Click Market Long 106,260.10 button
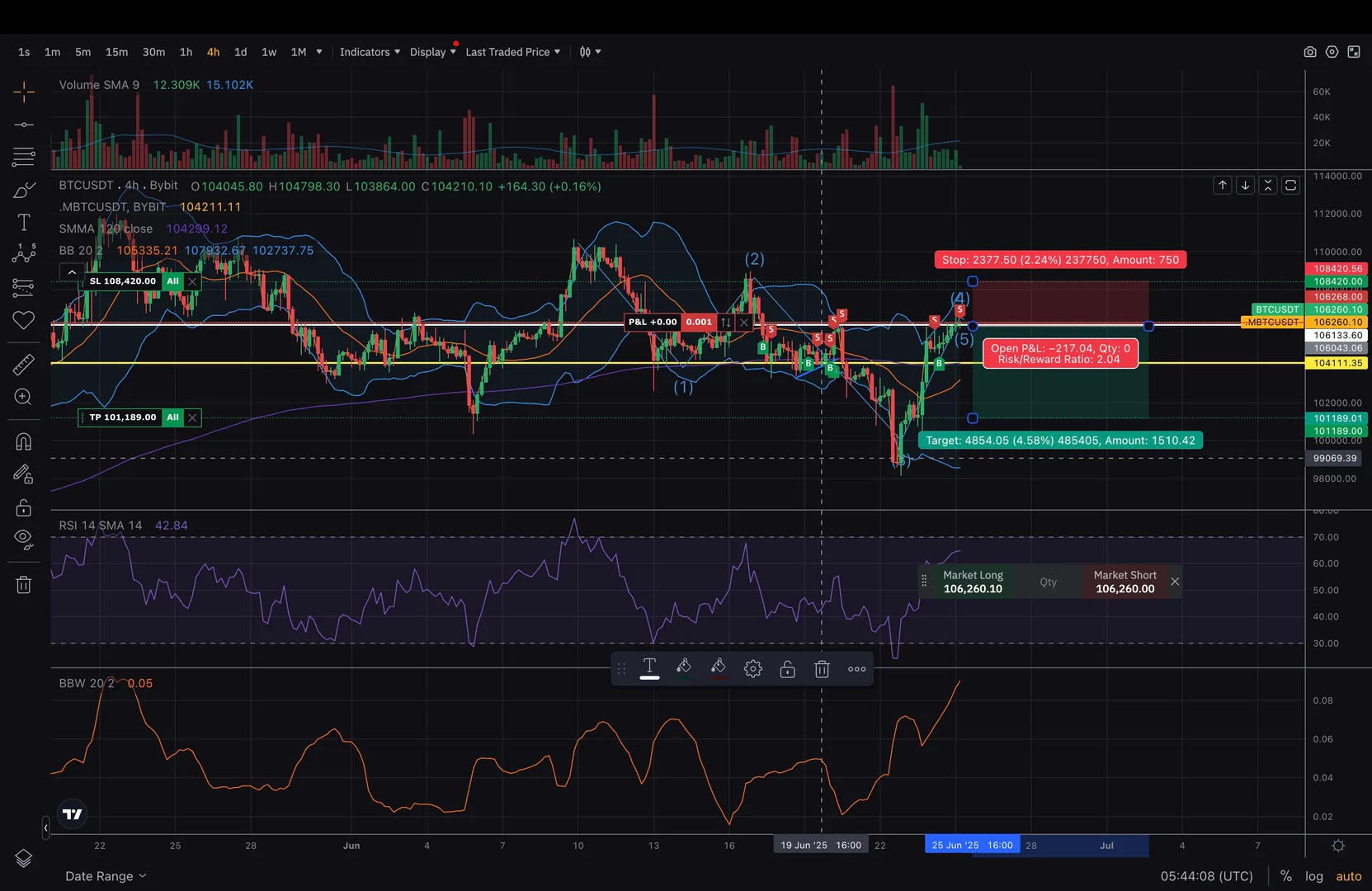 (973, 582)
